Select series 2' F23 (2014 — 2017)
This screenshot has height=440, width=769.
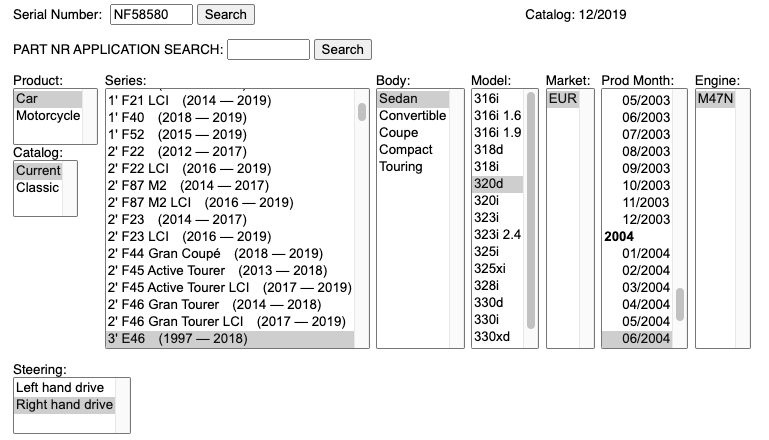click(231, 220)
